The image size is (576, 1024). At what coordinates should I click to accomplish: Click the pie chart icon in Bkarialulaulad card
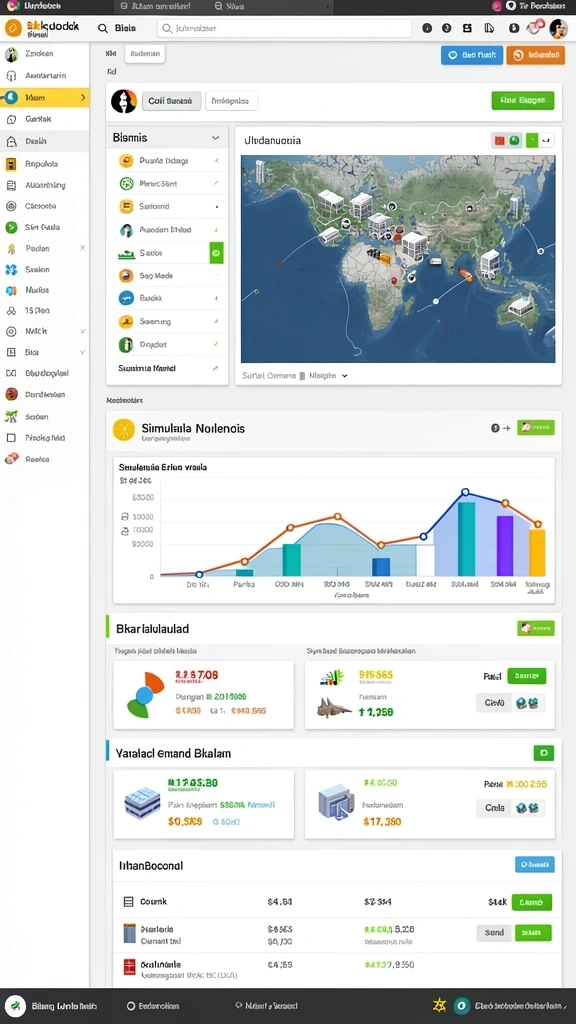pyautogui.click(x=145, y=695)
